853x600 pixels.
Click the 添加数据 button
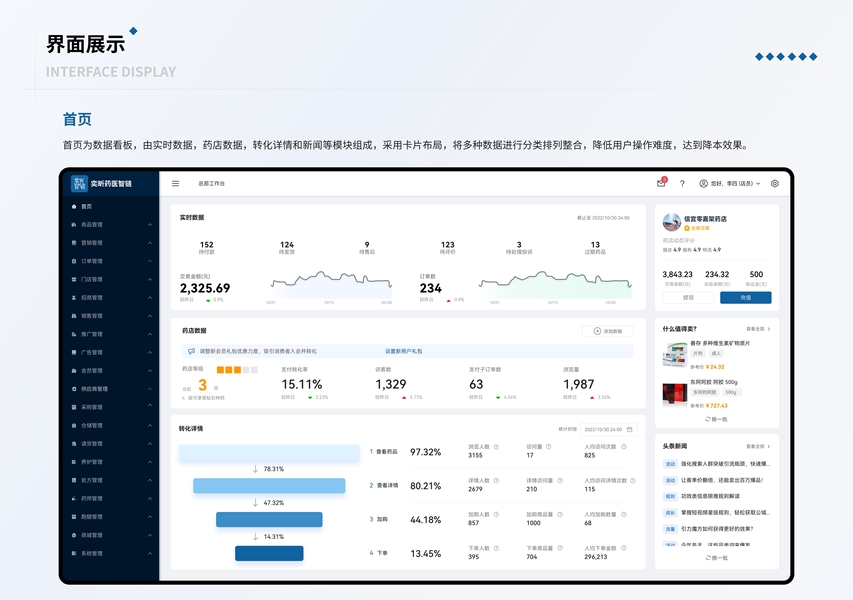[608, 331]
